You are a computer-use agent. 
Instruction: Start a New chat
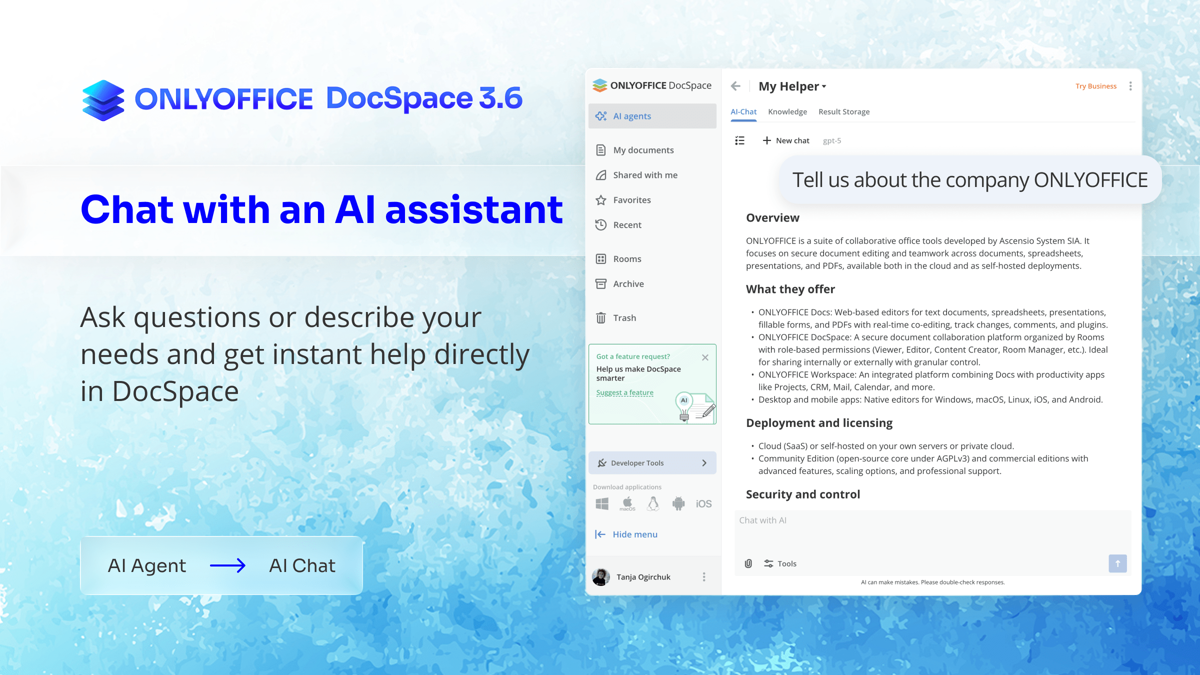(786, 141)
